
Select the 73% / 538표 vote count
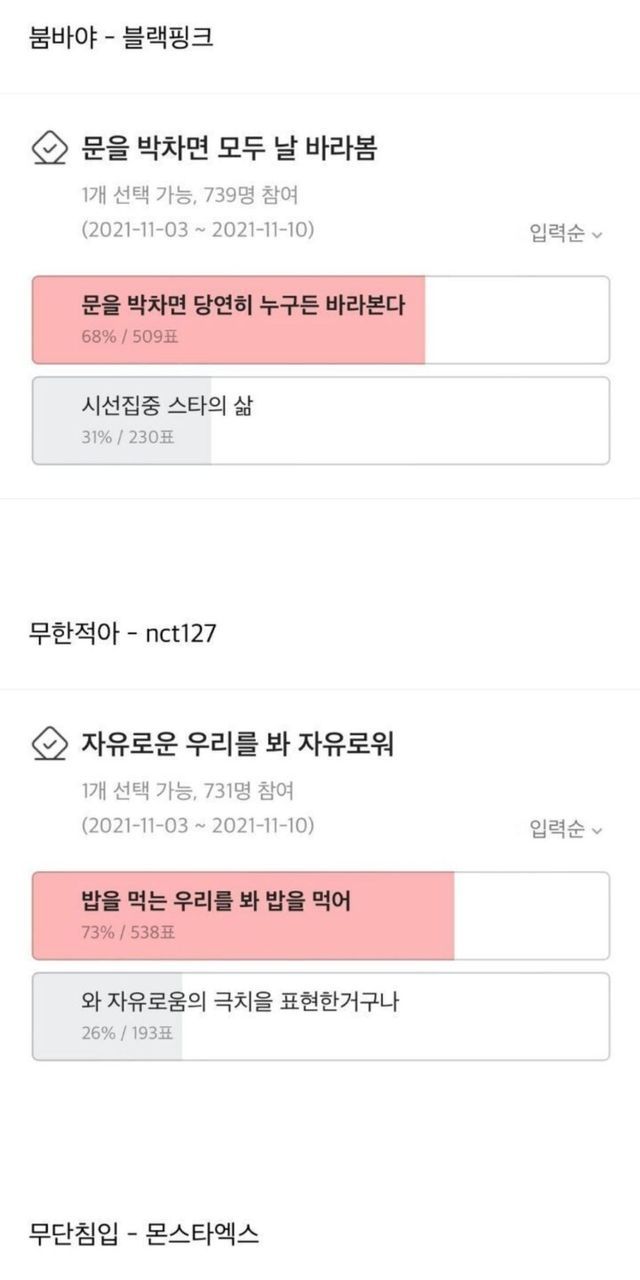(x=127, y=933)
